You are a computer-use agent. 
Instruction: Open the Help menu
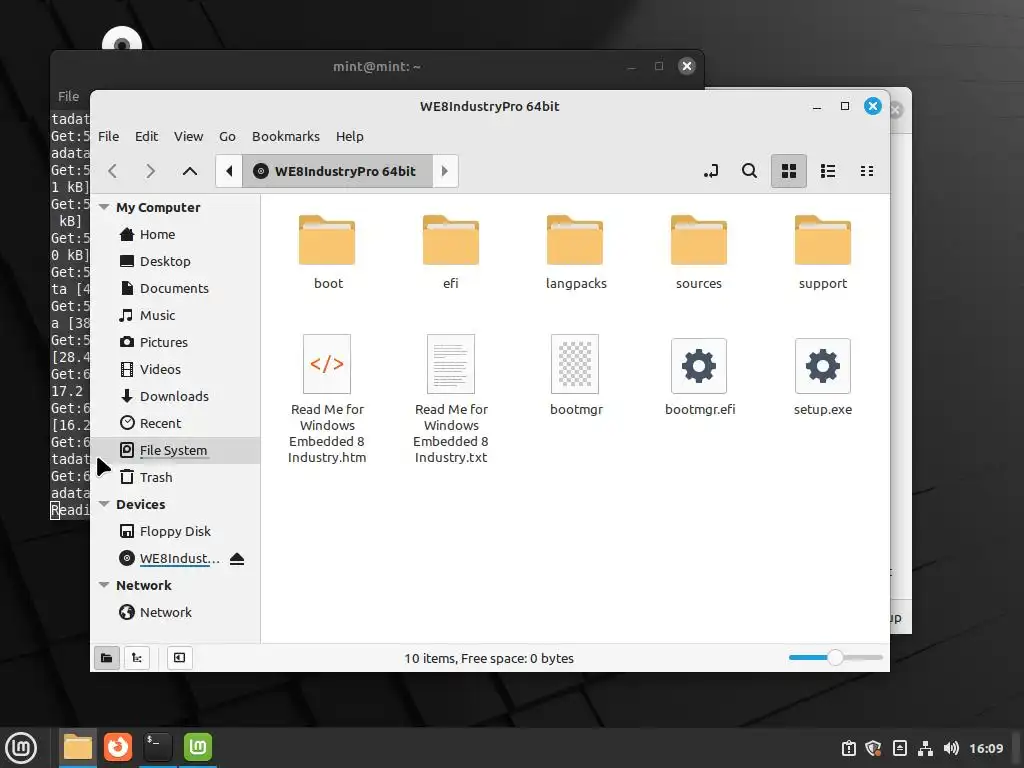349,136
